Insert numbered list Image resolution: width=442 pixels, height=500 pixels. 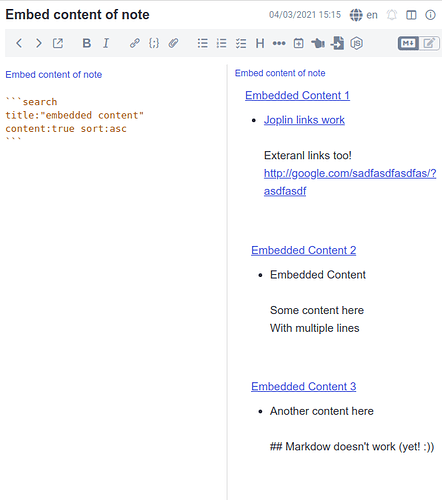(221, 43)
